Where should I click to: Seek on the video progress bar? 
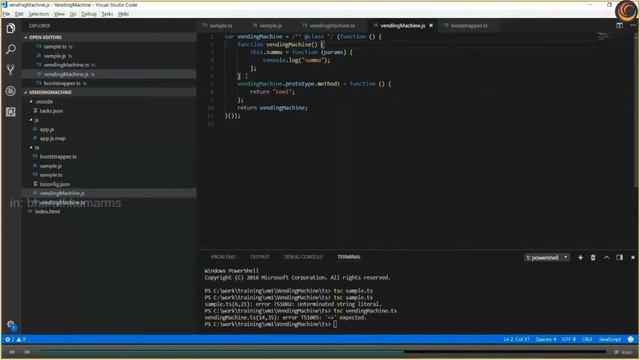tap(322, 351)
